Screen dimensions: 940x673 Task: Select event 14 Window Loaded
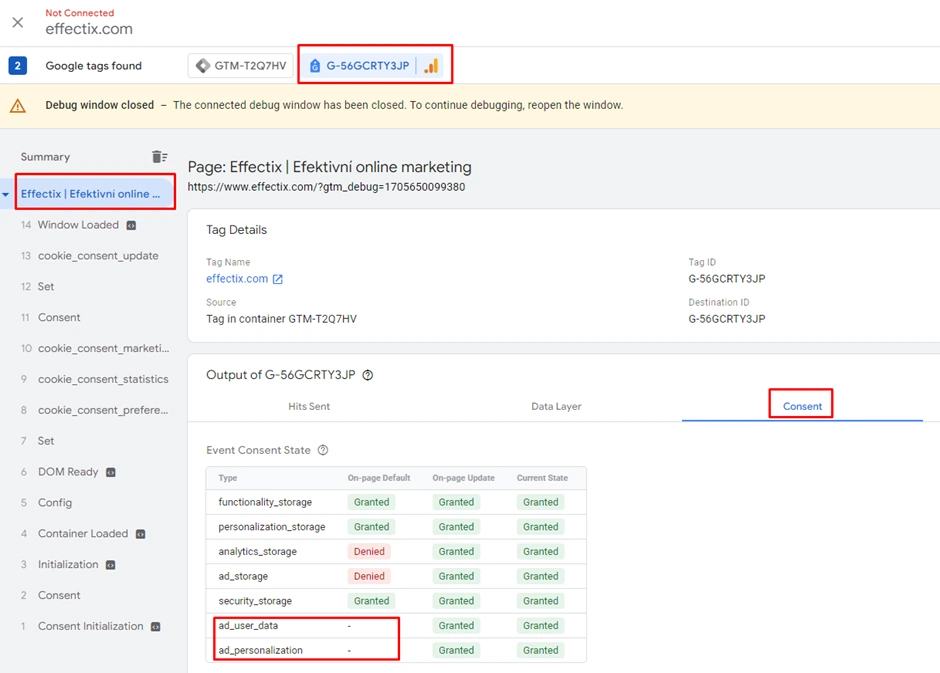click(78, 225)
